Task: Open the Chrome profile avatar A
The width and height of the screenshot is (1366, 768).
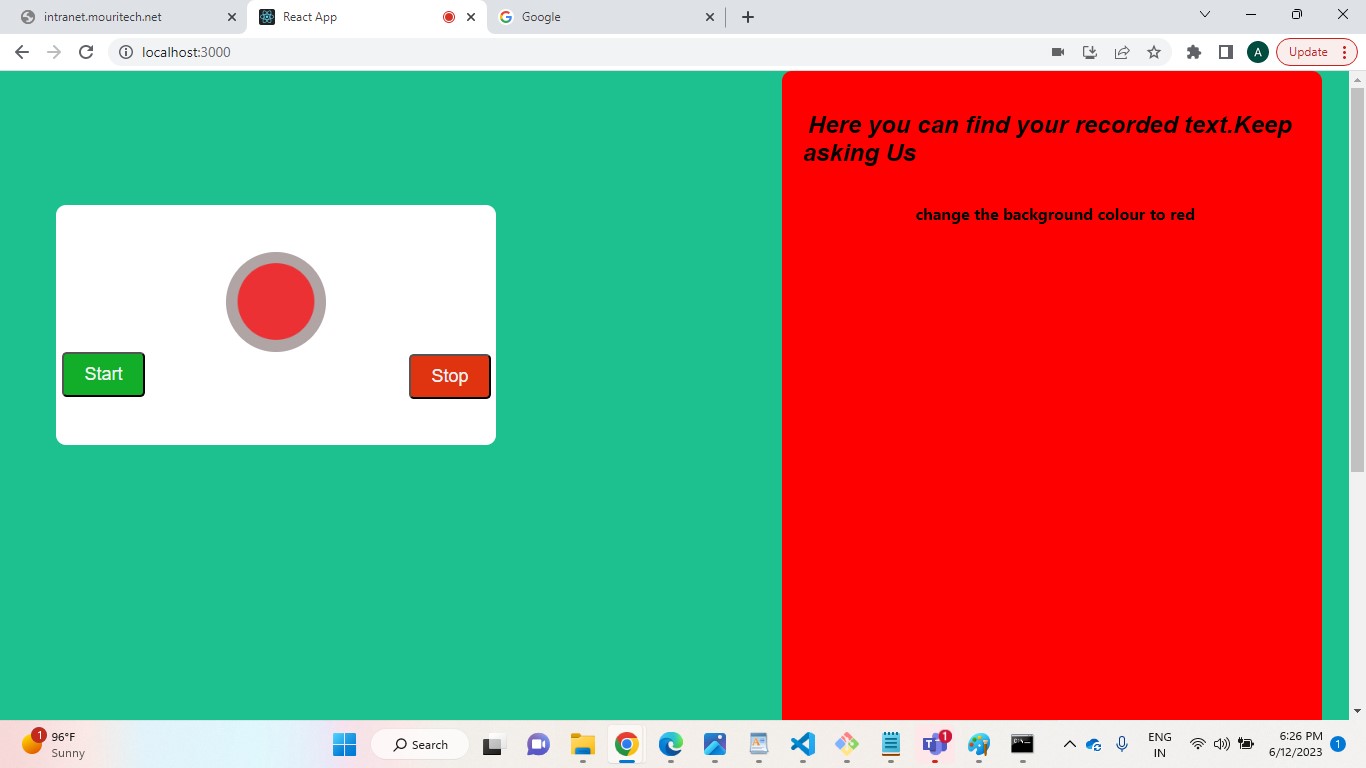Action: click(x=1257, y=52)
